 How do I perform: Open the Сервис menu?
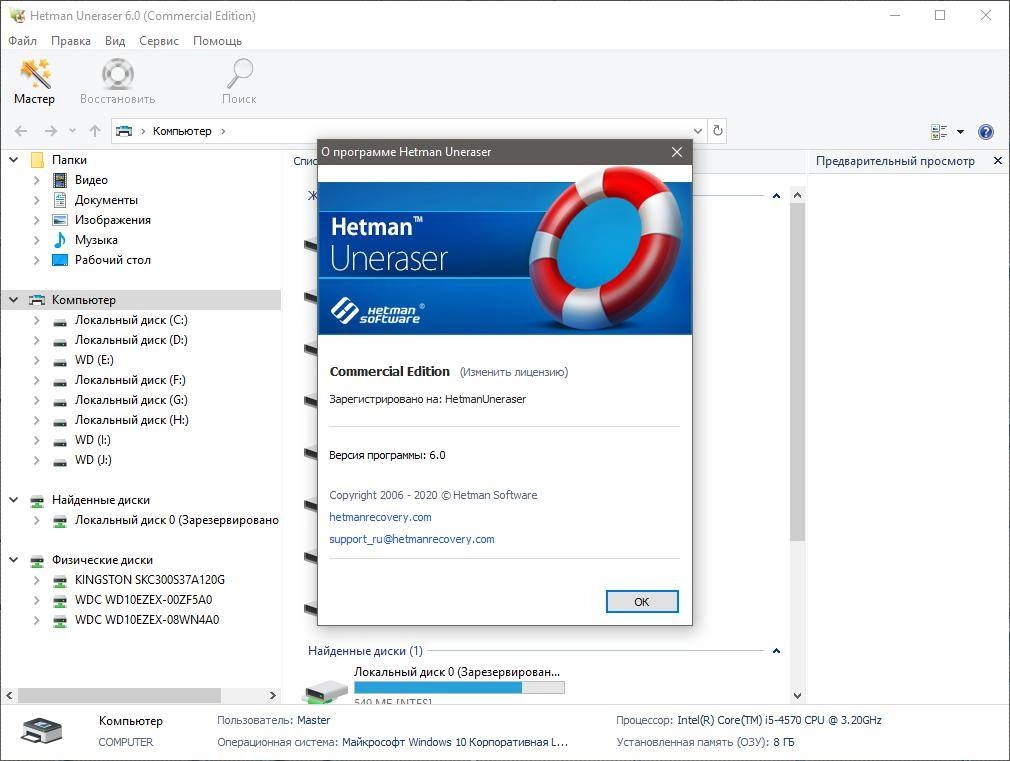pos(159,41)
